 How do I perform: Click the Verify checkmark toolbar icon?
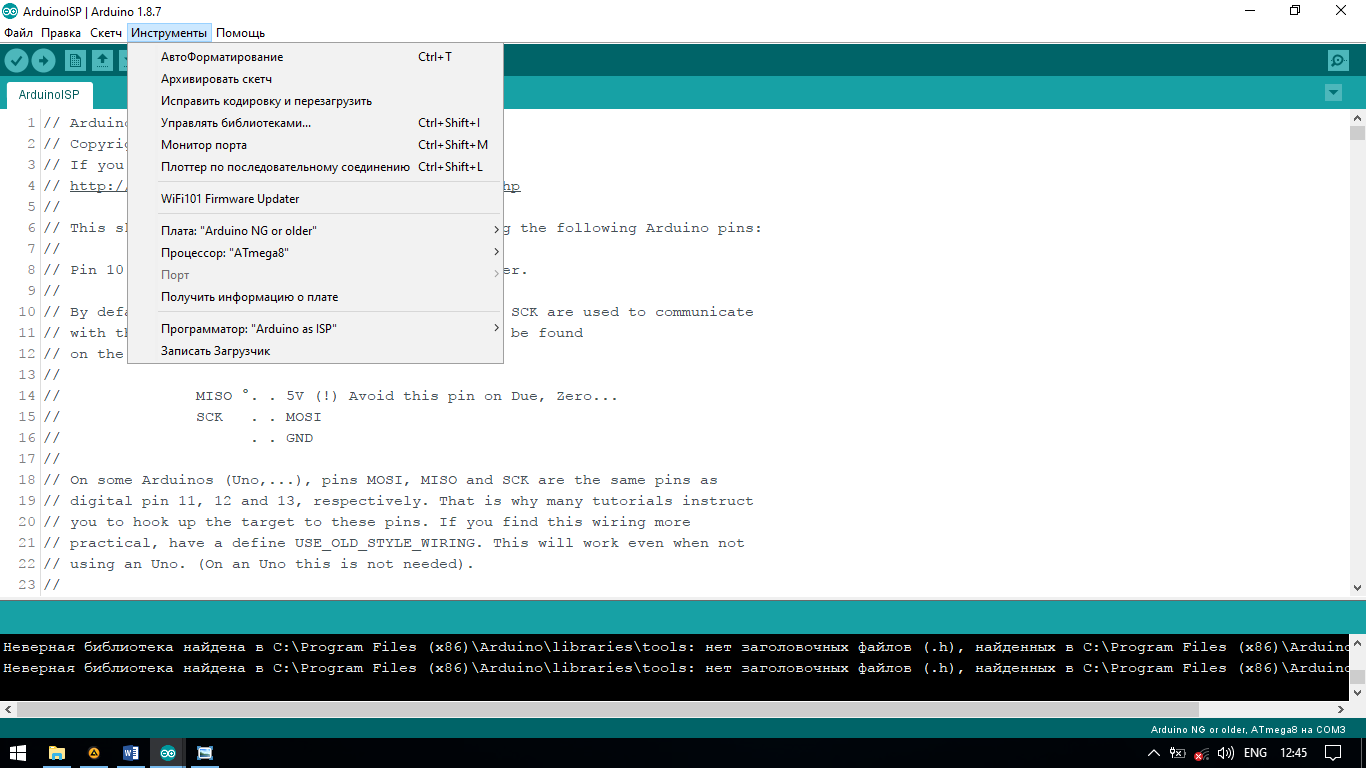click(16, 61)
